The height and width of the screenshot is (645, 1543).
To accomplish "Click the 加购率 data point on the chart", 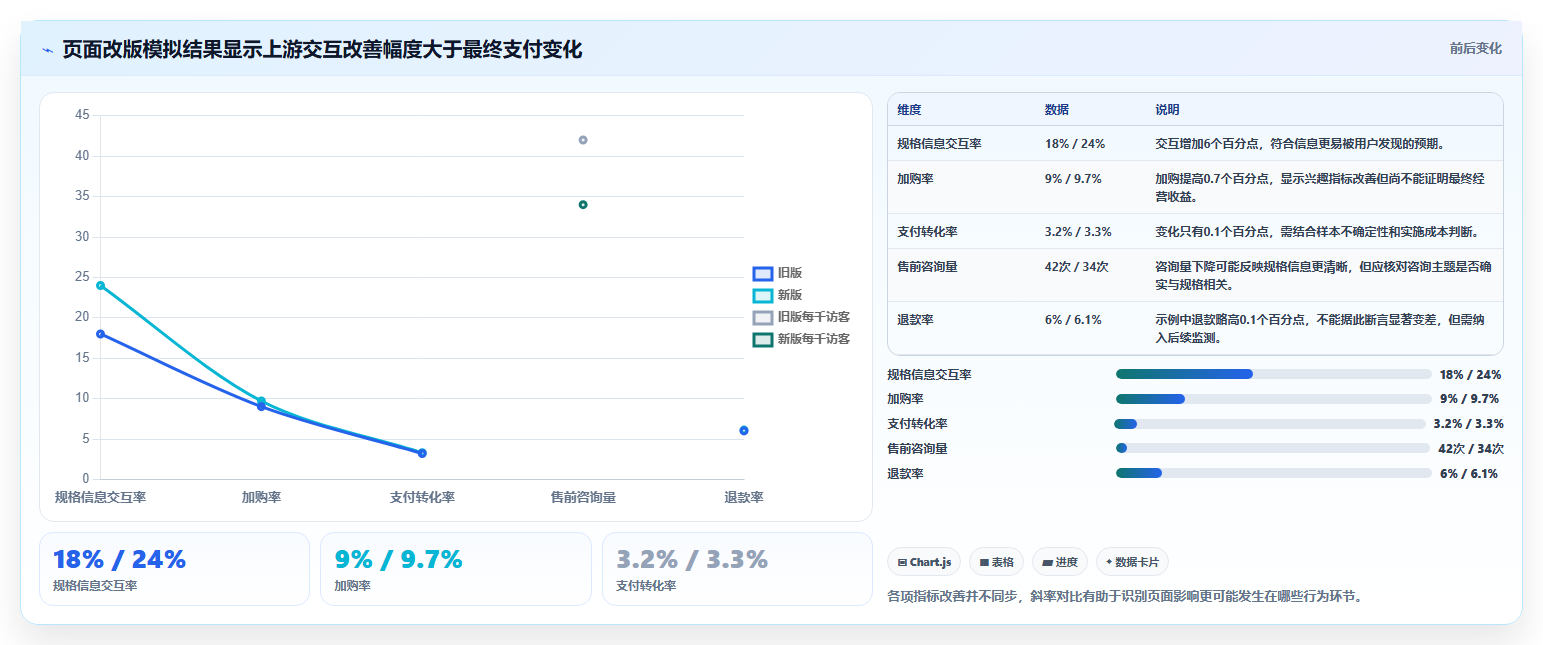I will (x=261, y=404).
